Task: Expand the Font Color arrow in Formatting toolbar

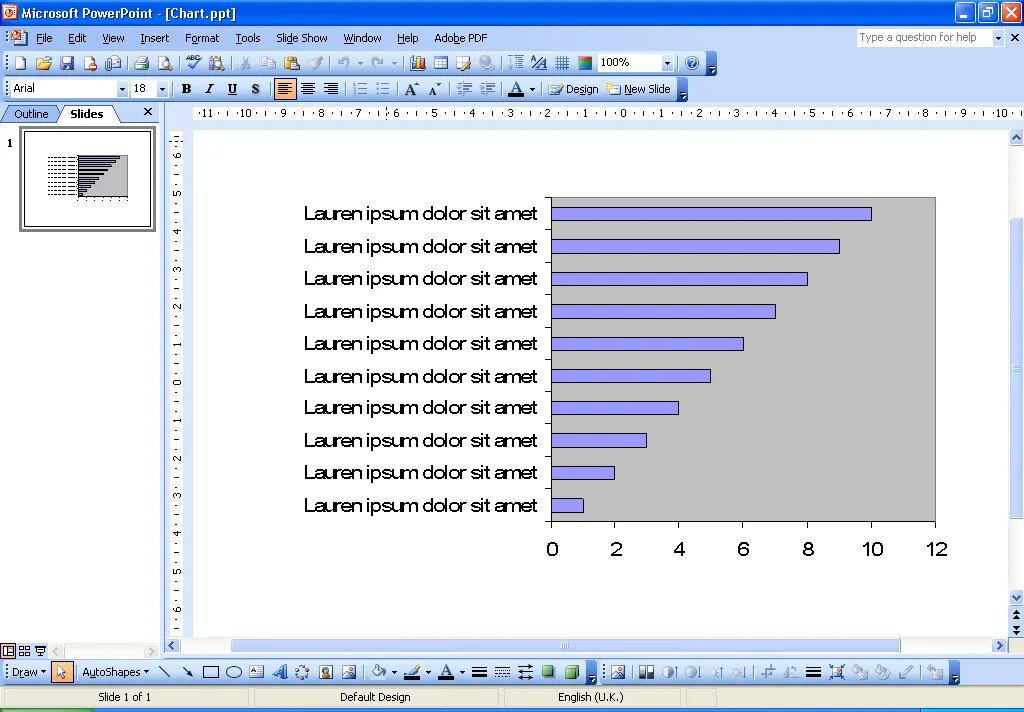Action: 532,89
